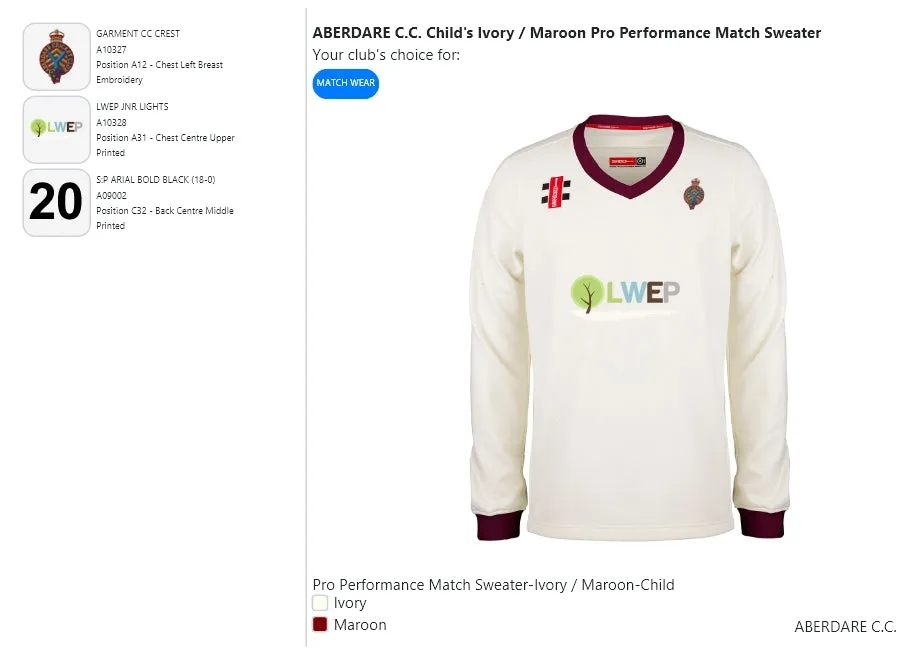Screen dimensions: 920x650
Task: Click the red neck label inside the collar
Action: (627, 159)
